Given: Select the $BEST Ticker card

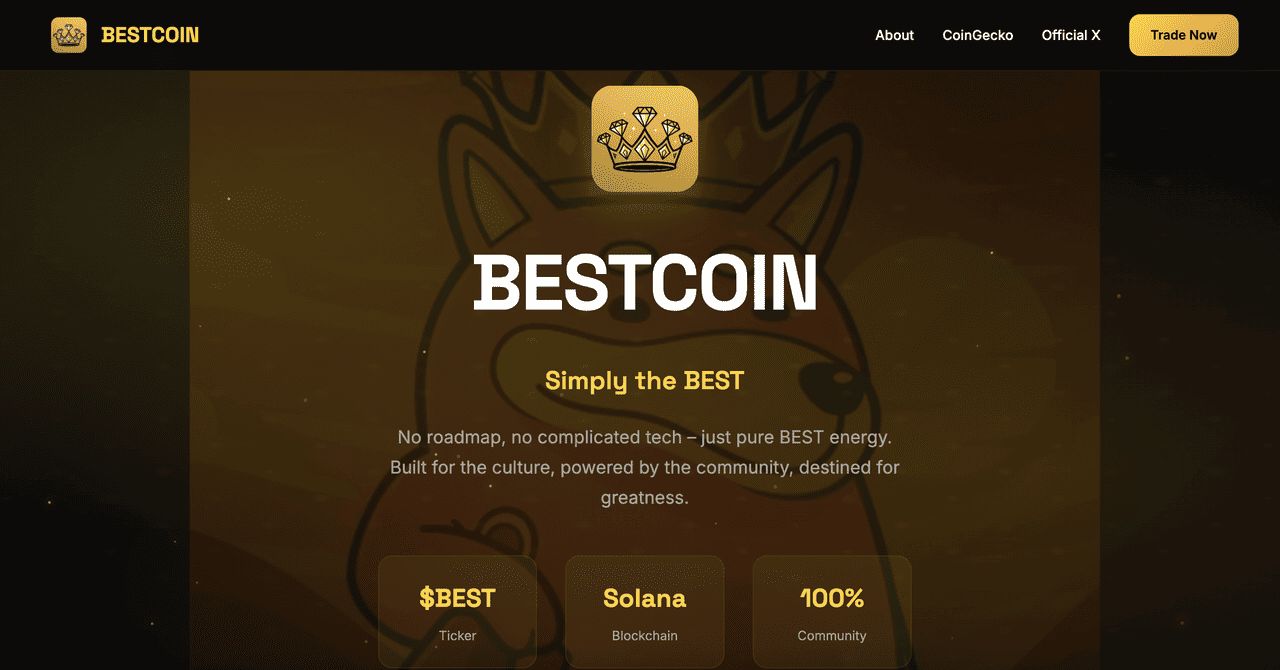Looking at the screenshot, I should tap(458, 612).
